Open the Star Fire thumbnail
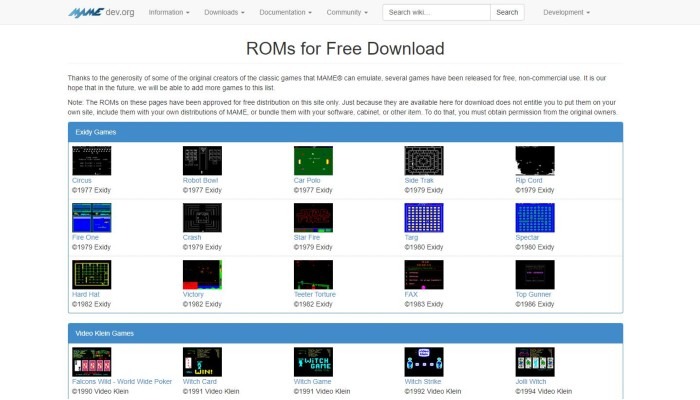The image size is (700, 400). (x=313, y=218)
